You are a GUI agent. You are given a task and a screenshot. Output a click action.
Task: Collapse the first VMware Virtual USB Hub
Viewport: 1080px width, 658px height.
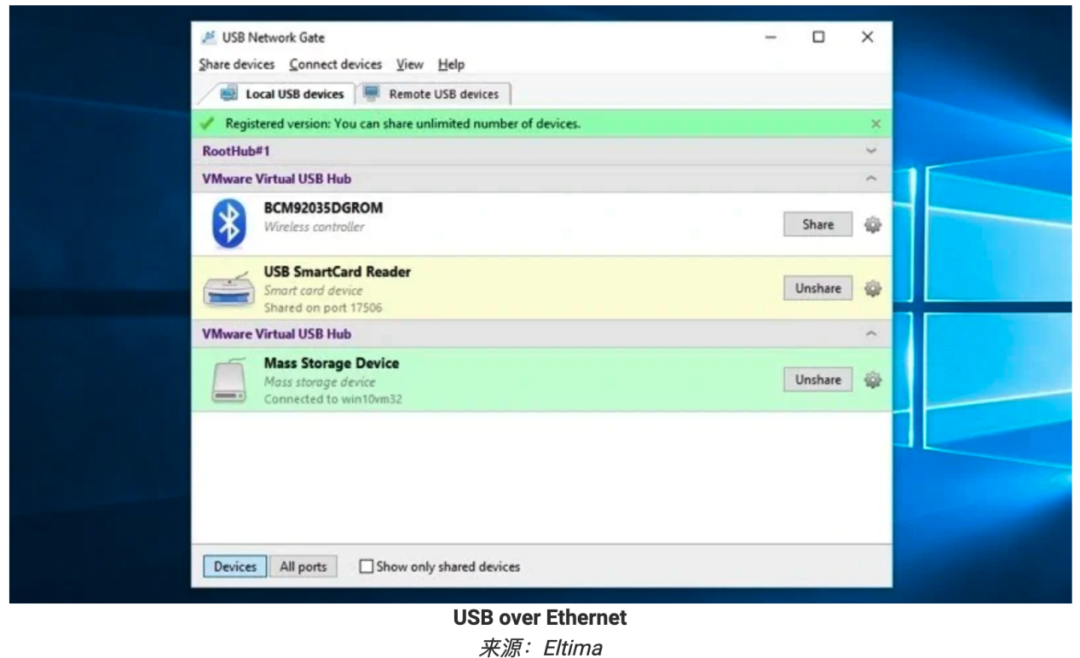tap(871, 178)
